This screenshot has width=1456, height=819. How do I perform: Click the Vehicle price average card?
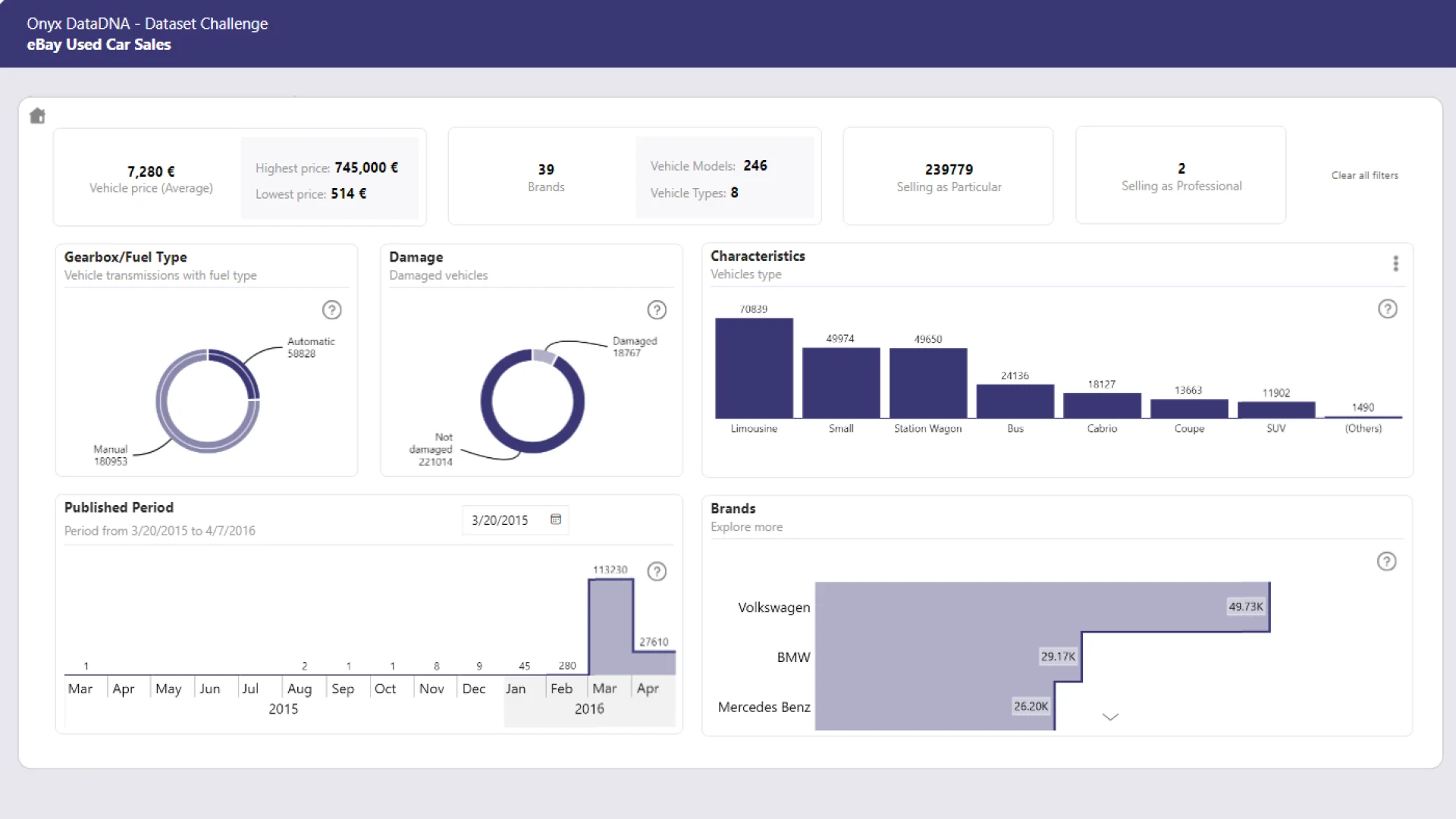point(151,179)
